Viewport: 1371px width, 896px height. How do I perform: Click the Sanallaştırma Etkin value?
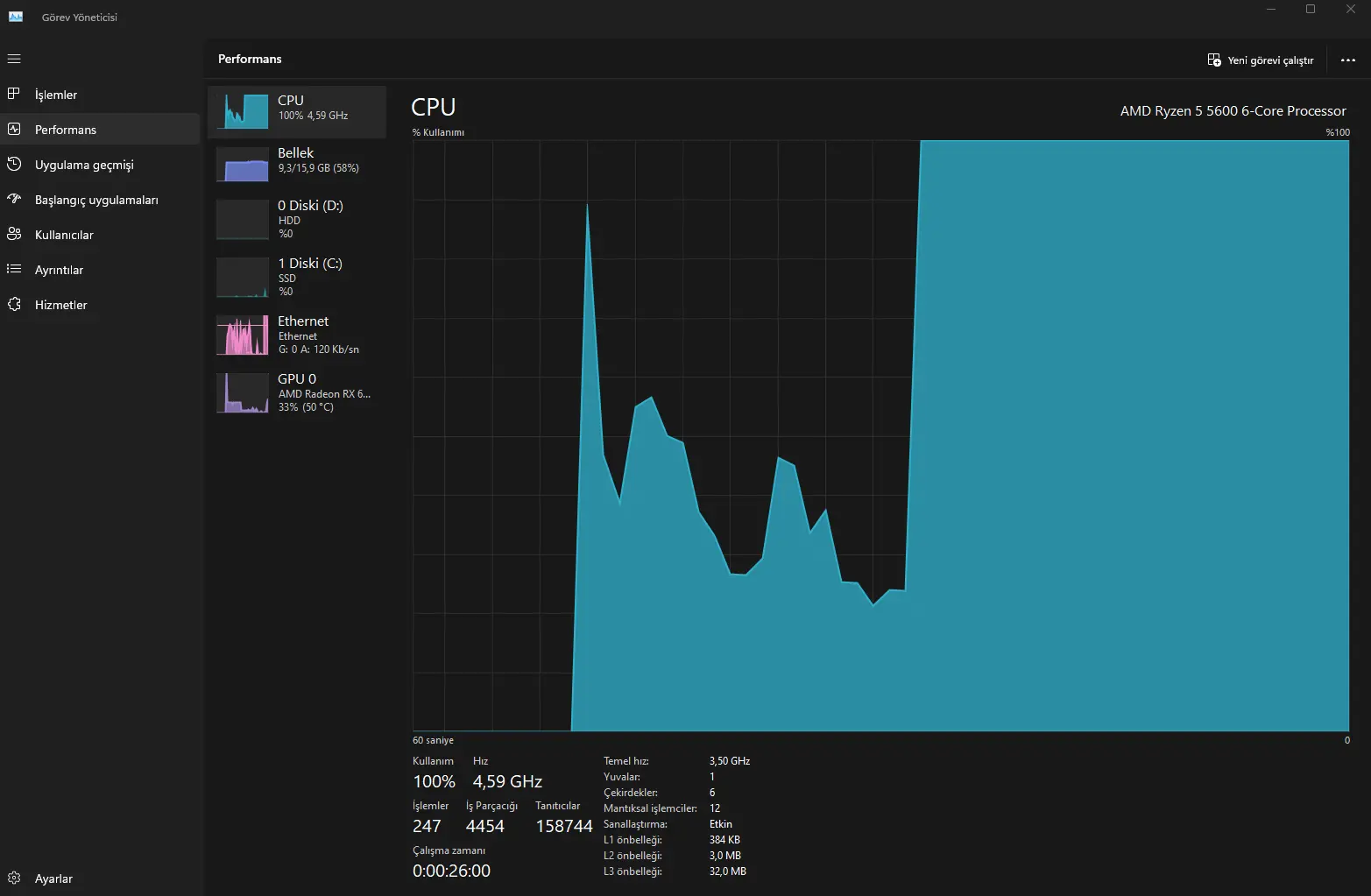[721, 824]
